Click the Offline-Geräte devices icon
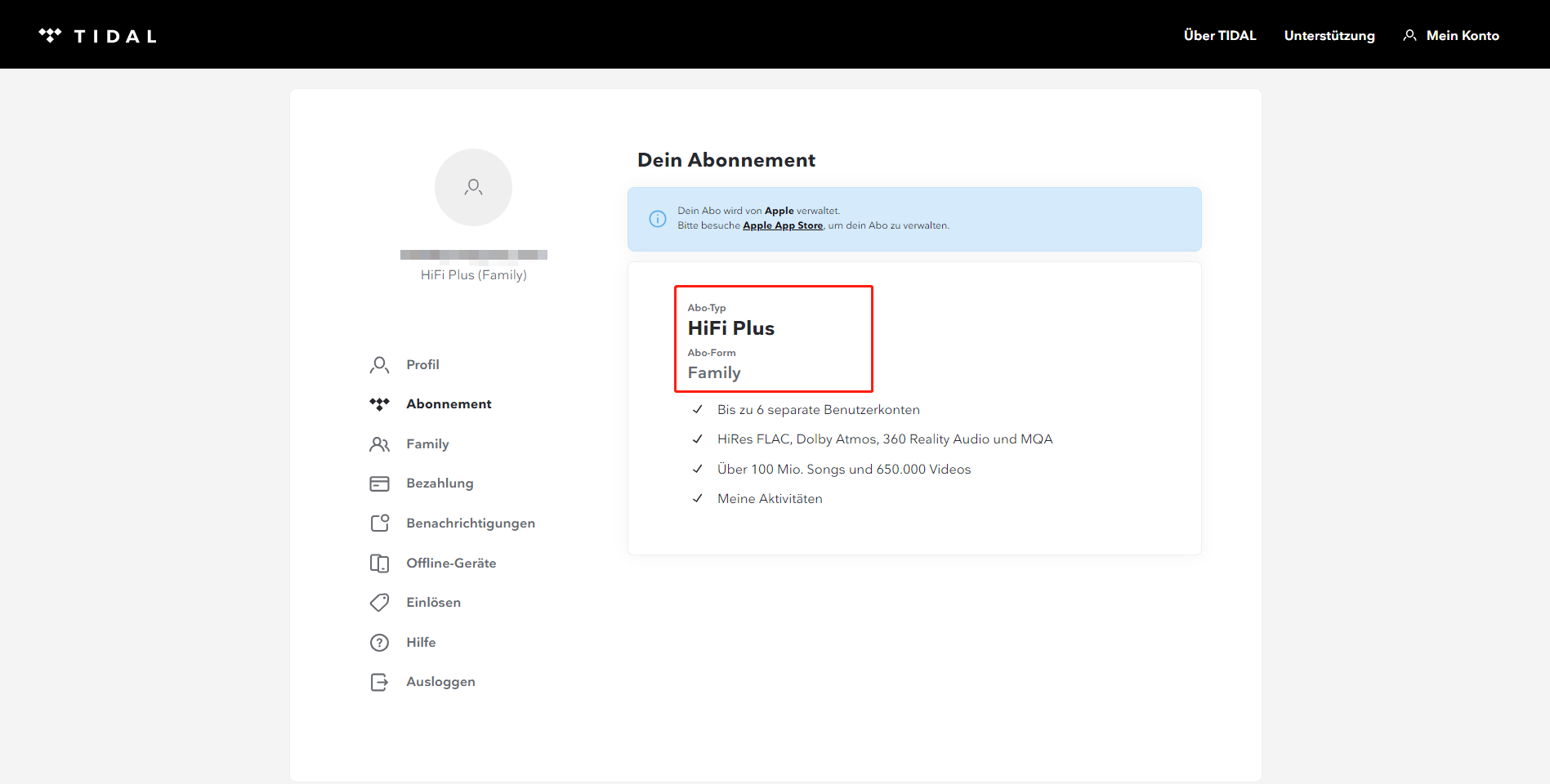 379,563
